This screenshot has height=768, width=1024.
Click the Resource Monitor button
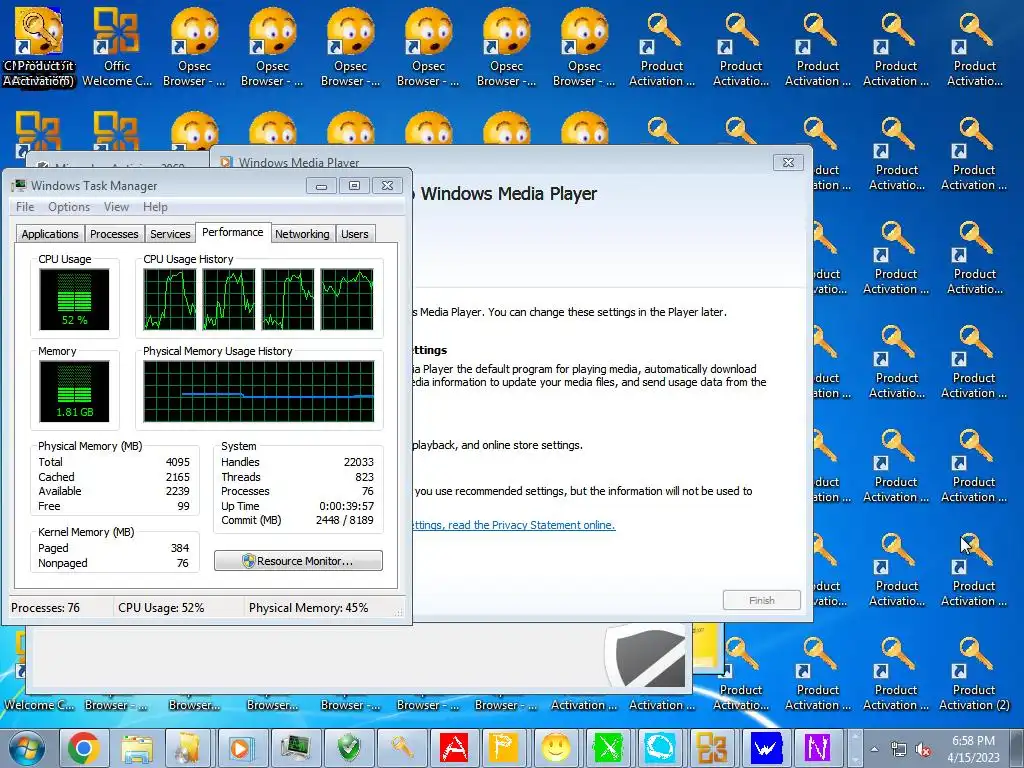tap(298, 561)
